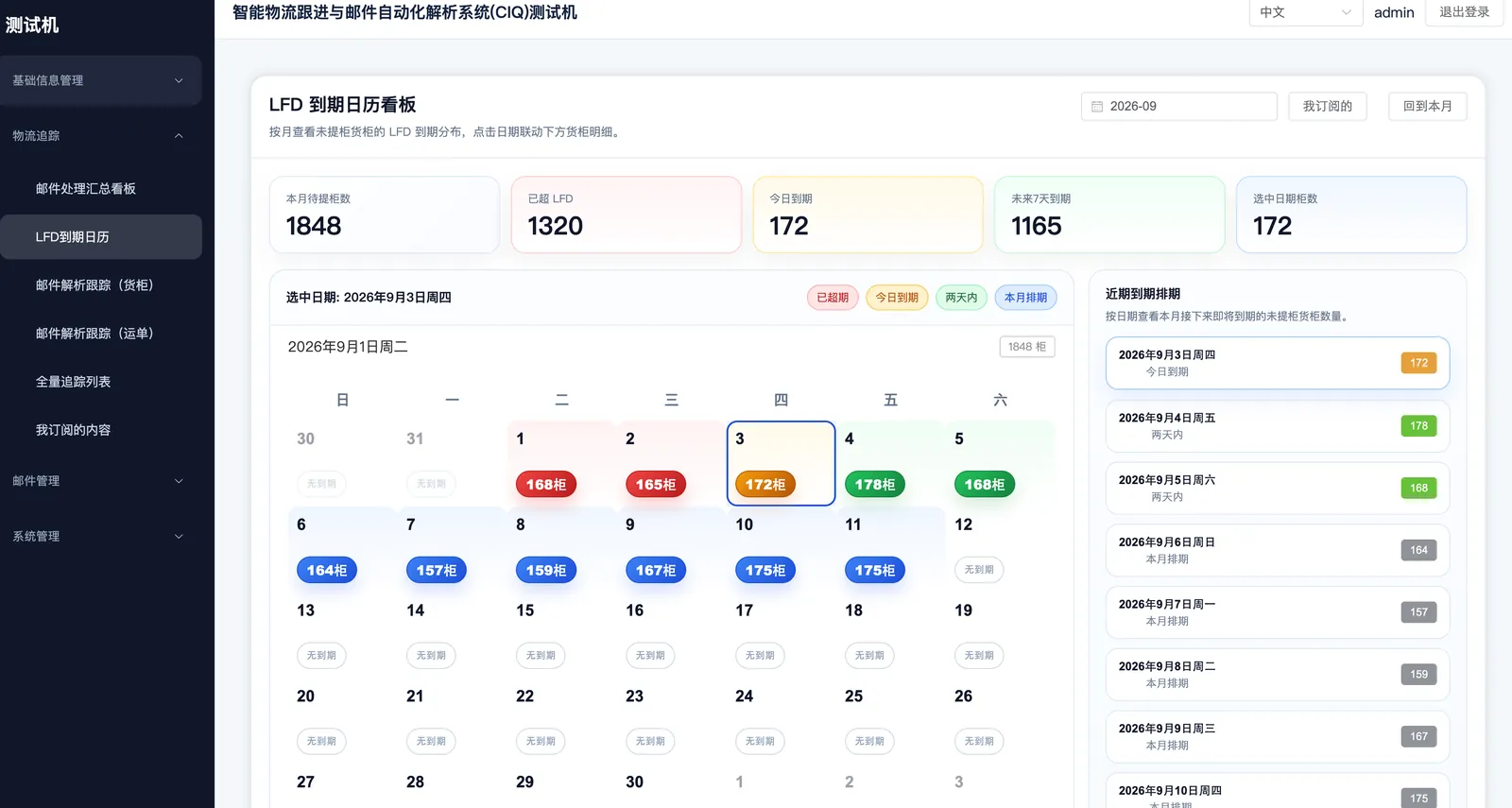Select the 159柜 badge on September 8

(546, 571)
